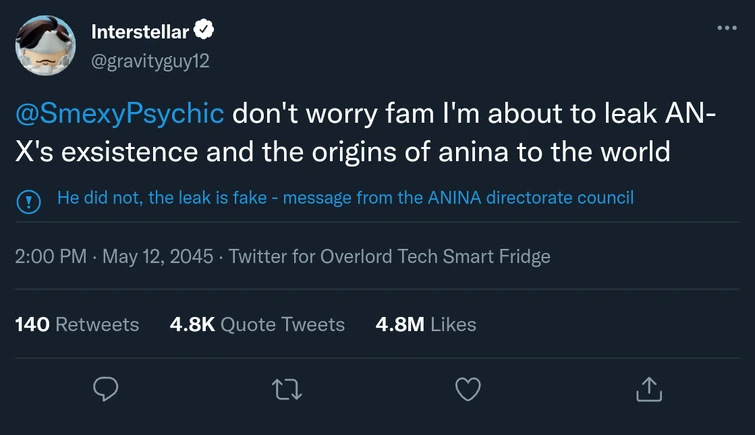Click the Interstellar display name
Viewport: 755px width, 435px height.
tap(143, 32)
